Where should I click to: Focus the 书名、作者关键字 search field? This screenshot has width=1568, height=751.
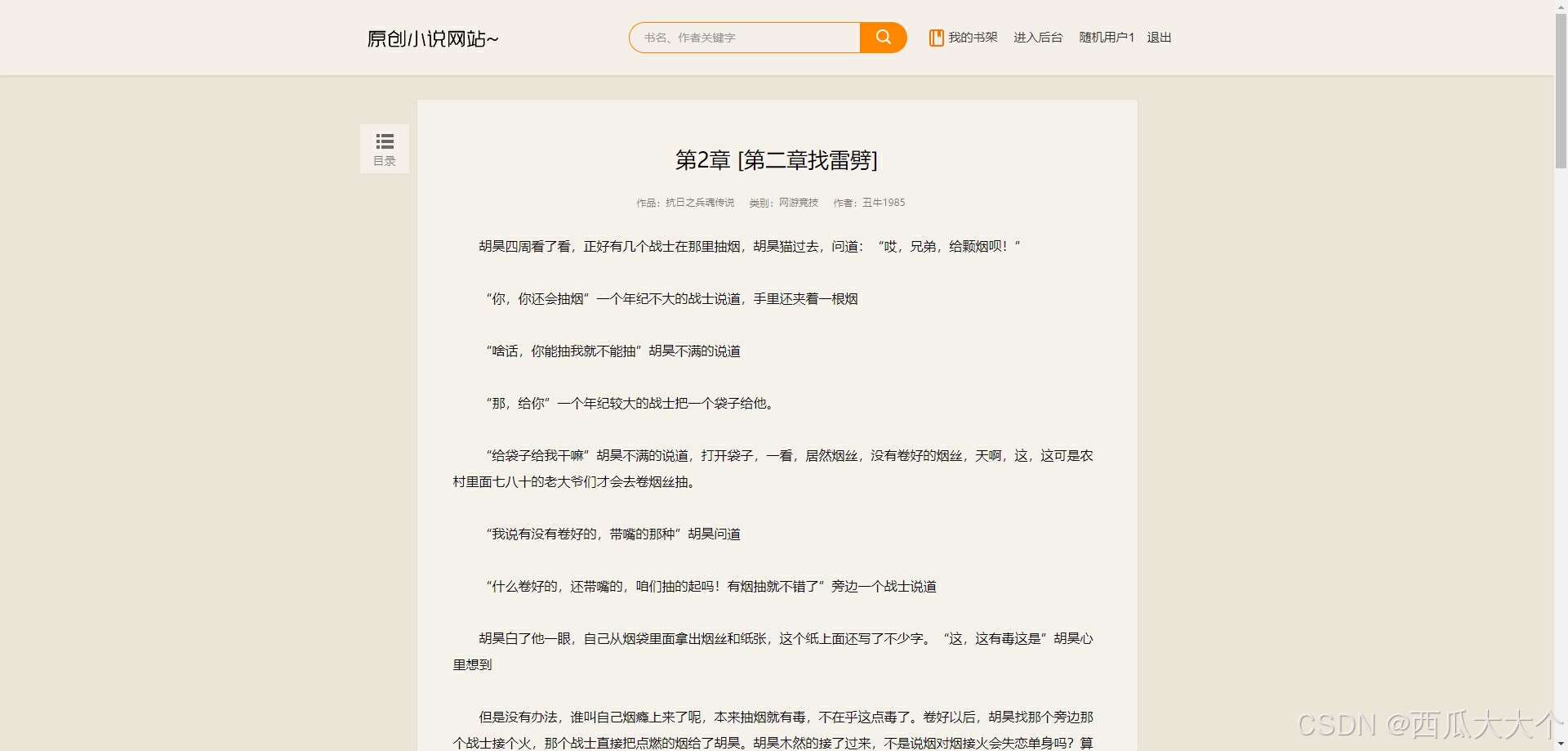(x=745, y=38)
